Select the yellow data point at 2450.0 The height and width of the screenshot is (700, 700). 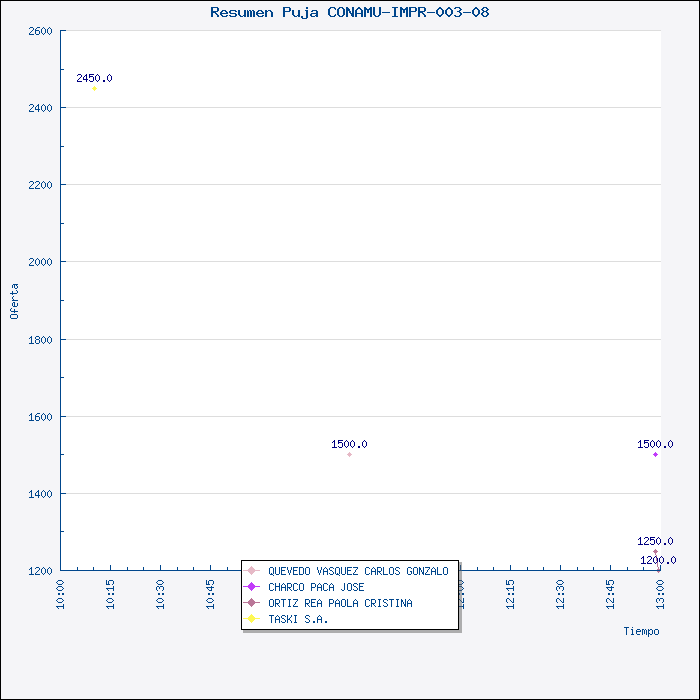[x=95, y=89]
